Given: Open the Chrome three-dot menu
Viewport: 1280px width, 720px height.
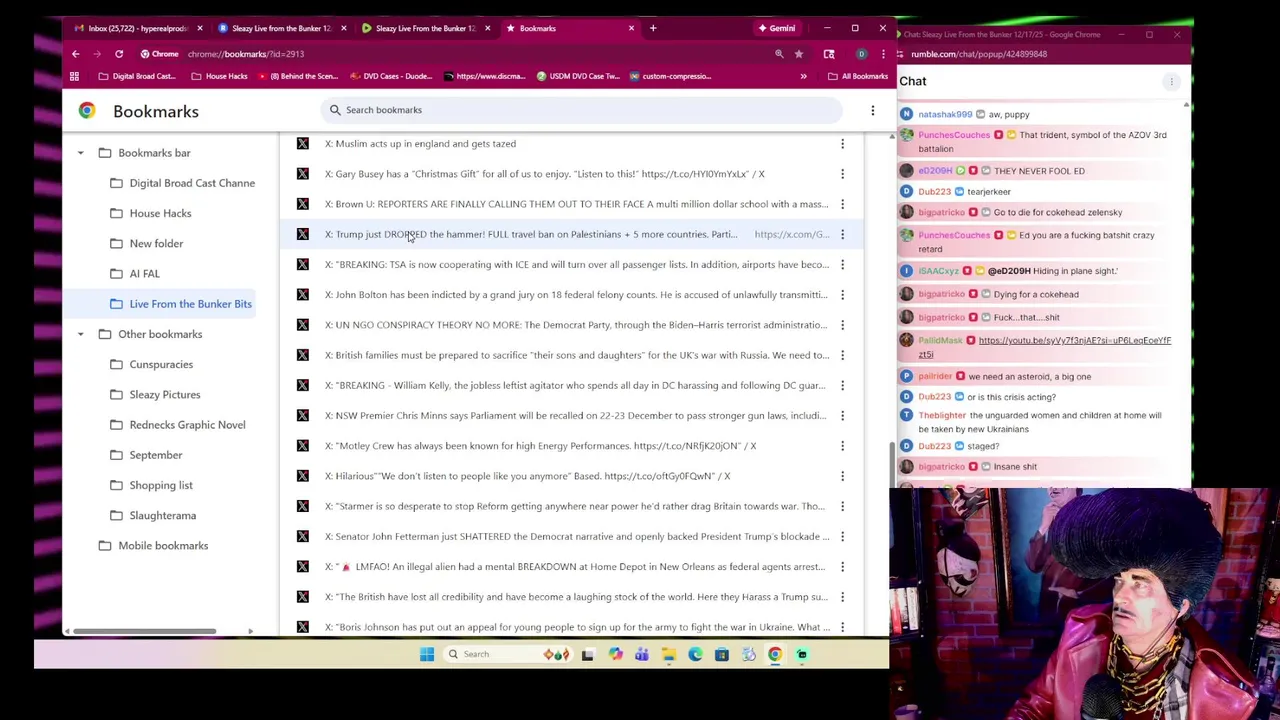Looking at the screenshot, I should [883, 54].
